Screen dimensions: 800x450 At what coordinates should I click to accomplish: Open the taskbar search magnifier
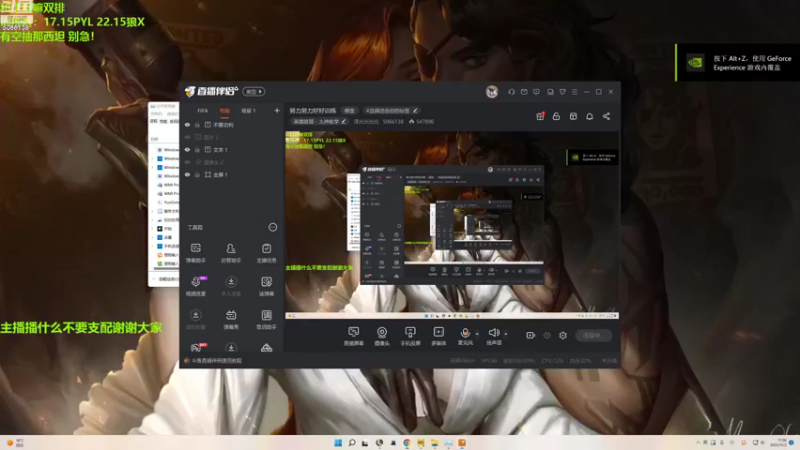pos(352,442)
